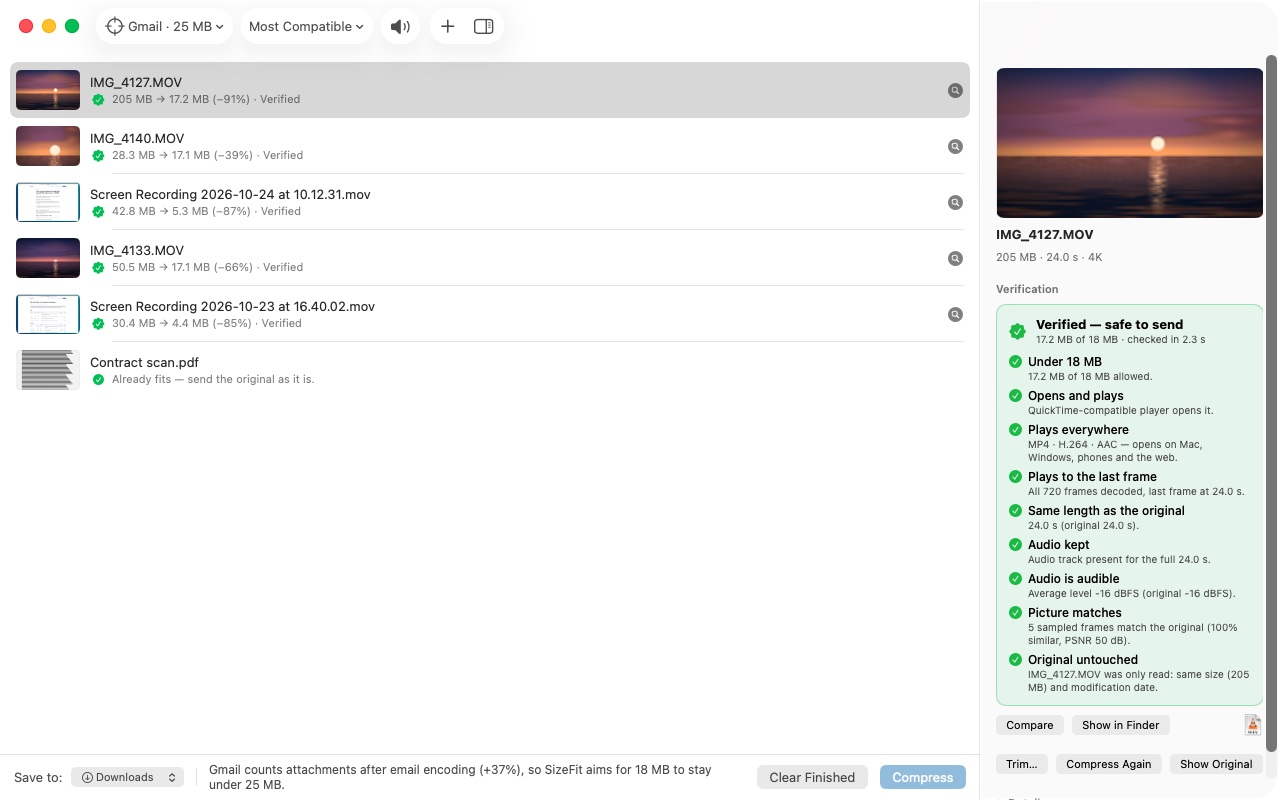Click magnifier icon for IMG_4140.MOV

tap(955, 147)
